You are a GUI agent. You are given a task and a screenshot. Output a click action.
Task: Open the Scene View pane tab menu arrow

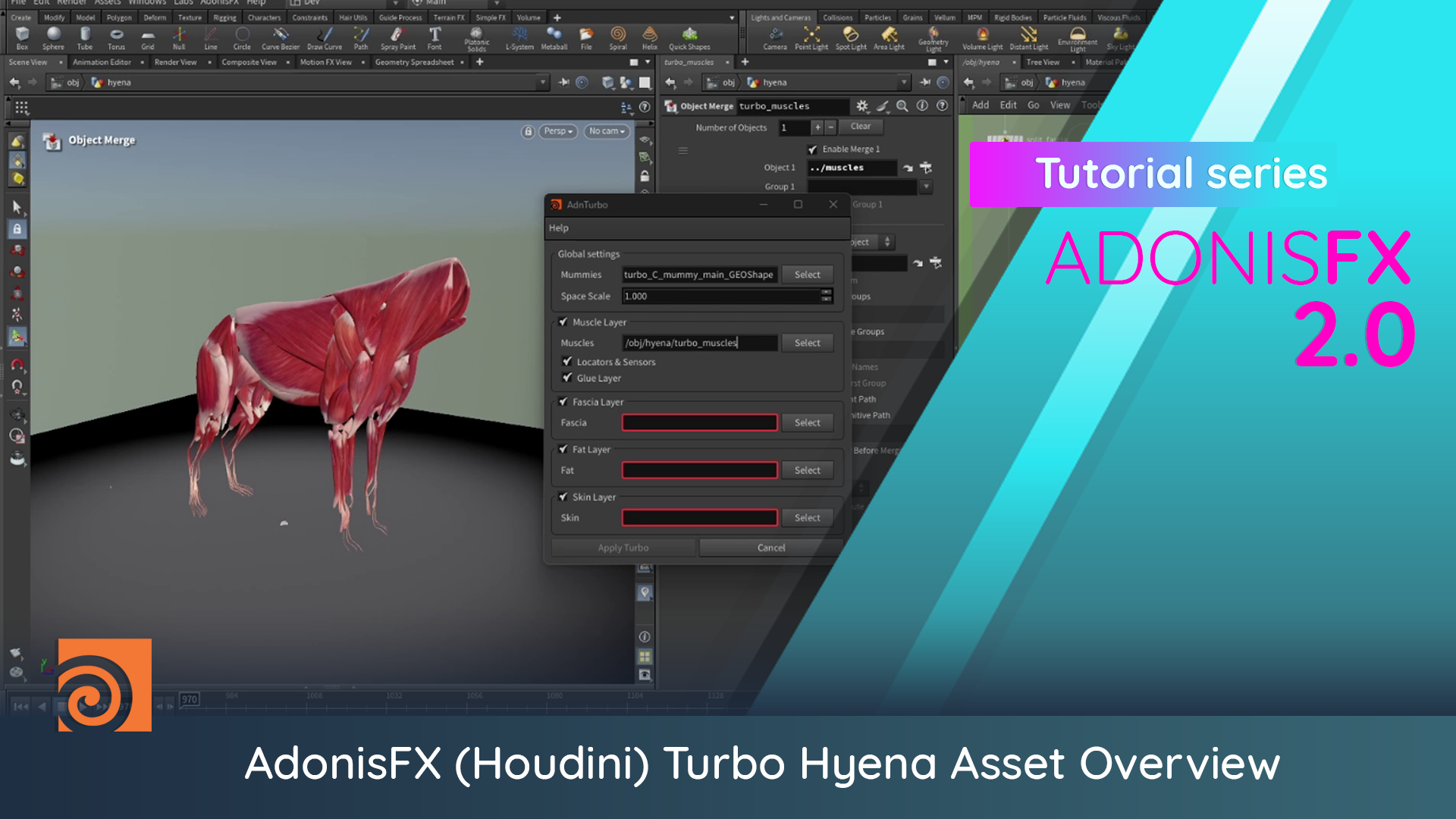648,62
